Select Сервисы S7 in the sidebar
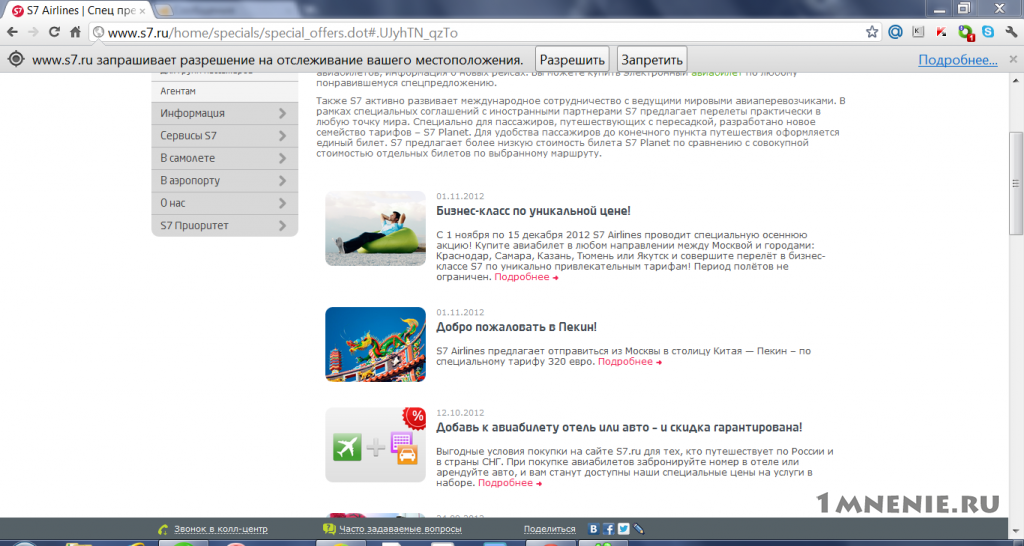The image size is (1024, 546). click(189, 136)
